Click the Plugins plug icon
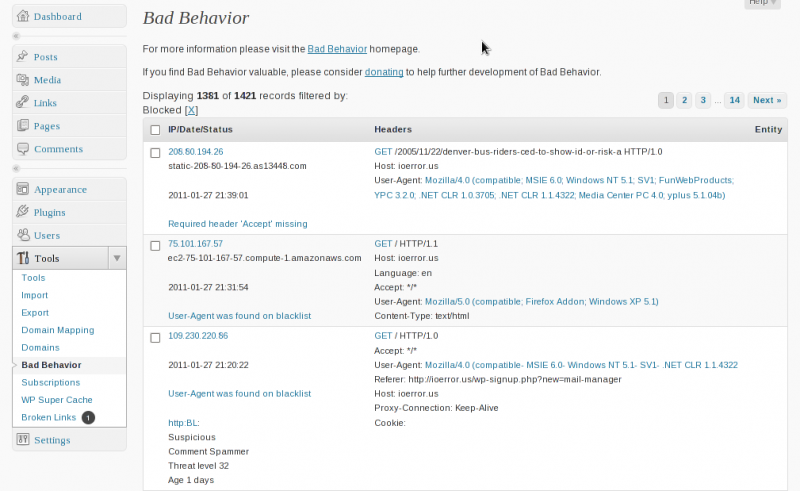 (x=23, y=212)
